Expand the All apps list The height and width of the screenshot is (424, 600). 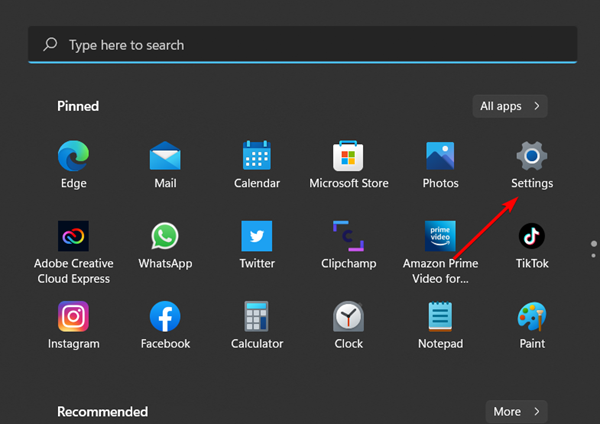click(x=510, y=105)
